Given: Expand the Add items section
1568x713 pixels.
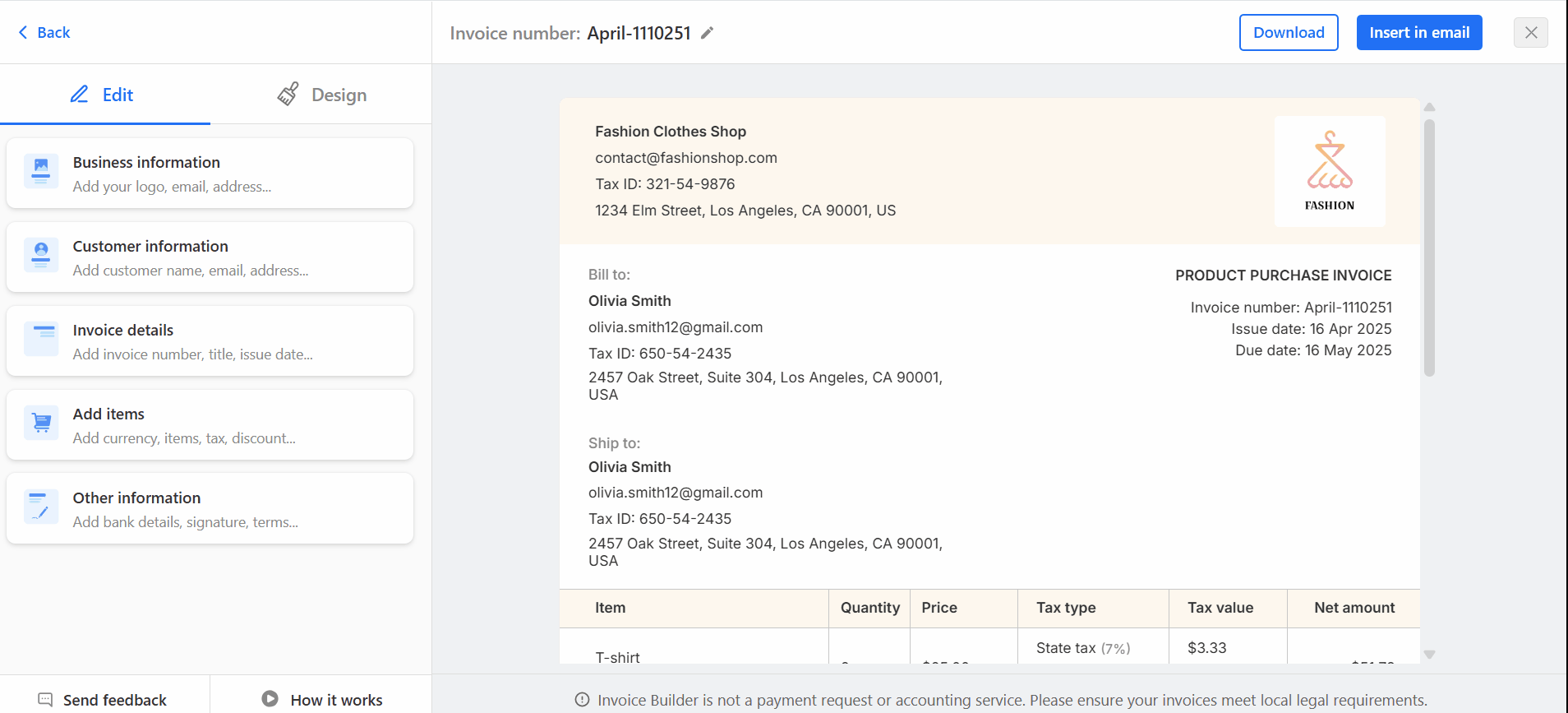Looking at the screenshot, I should 210,424.
